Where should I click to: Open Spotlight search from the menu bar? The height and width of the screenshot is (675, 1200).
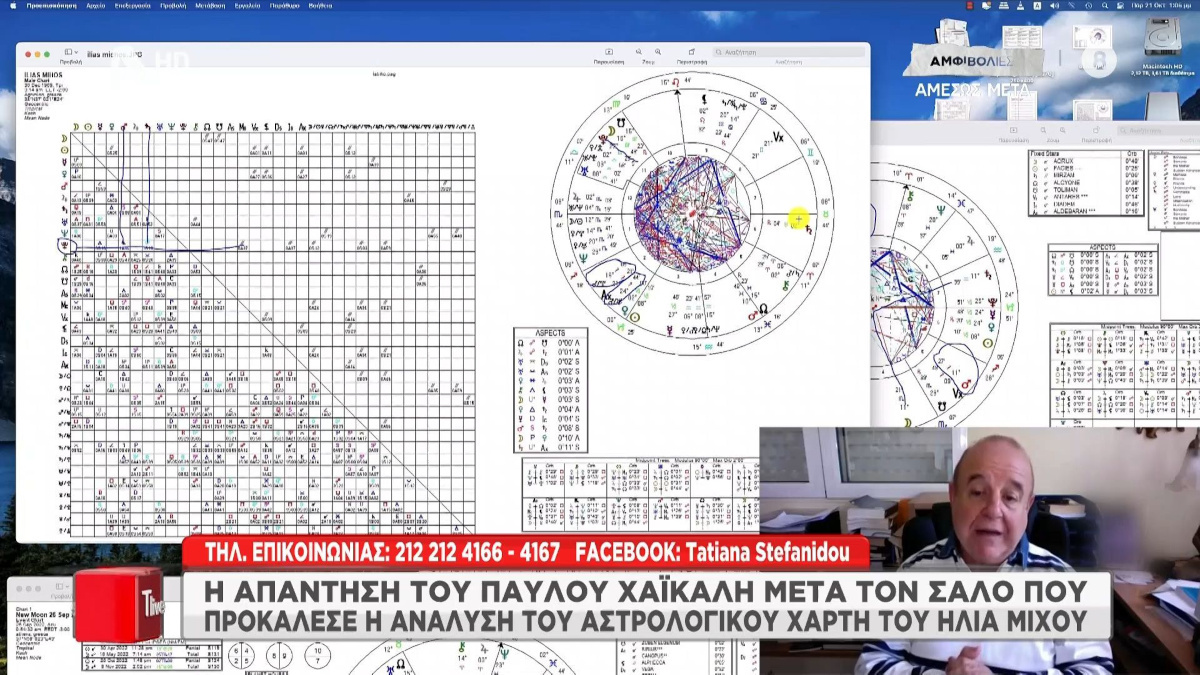tap(1106, 5)
